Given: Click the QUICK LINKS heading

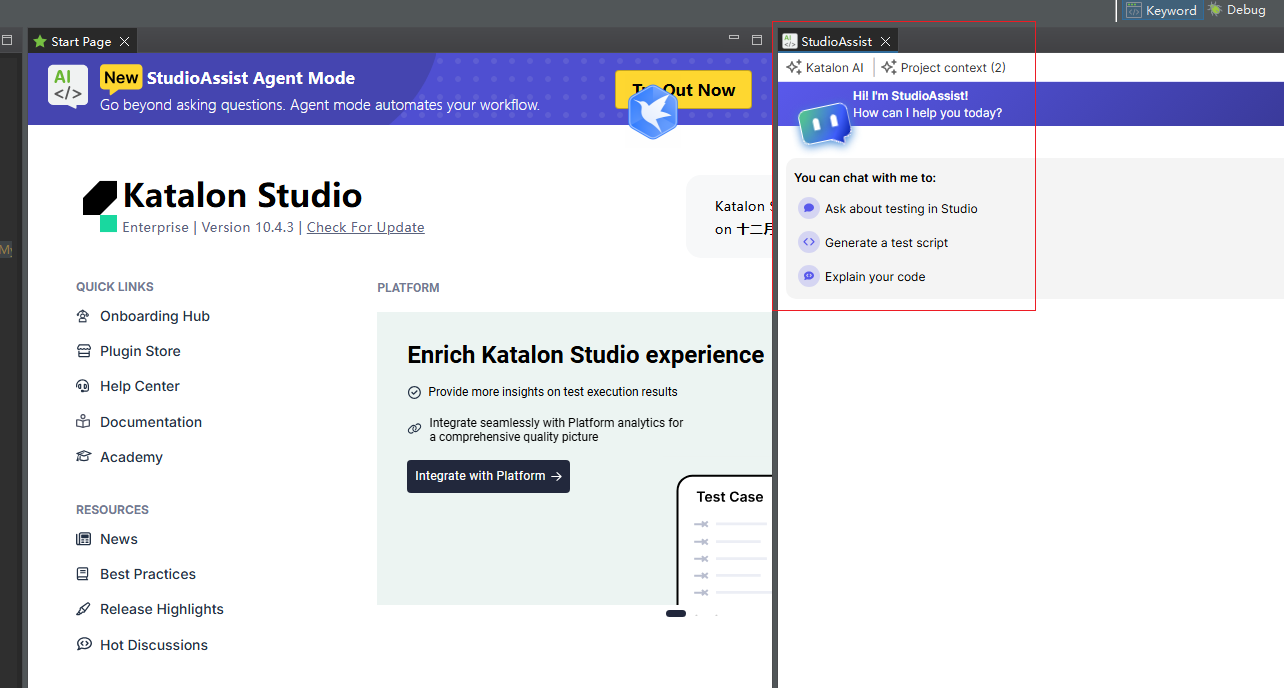Looking at the screenshot, I should [x=115, y=287].
